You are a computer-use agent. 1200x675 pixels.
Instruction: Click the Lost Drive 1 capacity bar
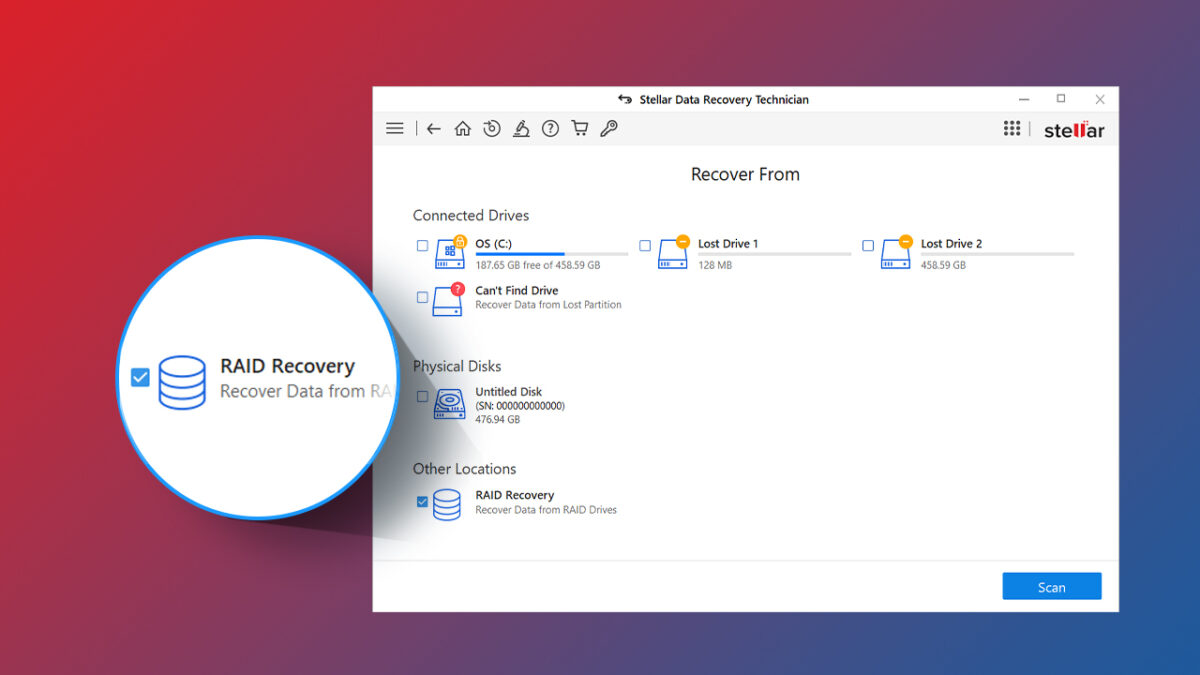(775, 254)
